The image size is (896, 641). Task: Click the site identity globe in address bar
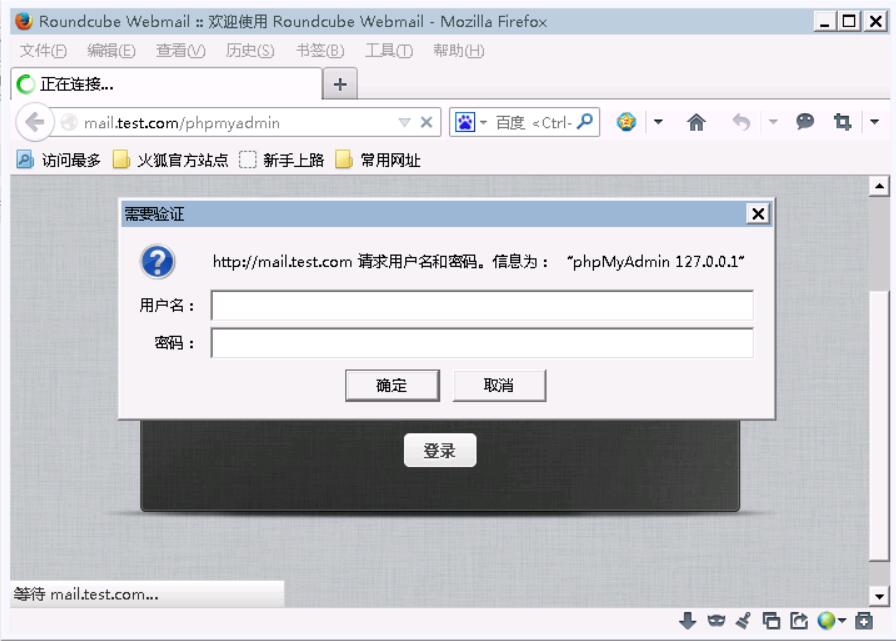tap(69, 122)
